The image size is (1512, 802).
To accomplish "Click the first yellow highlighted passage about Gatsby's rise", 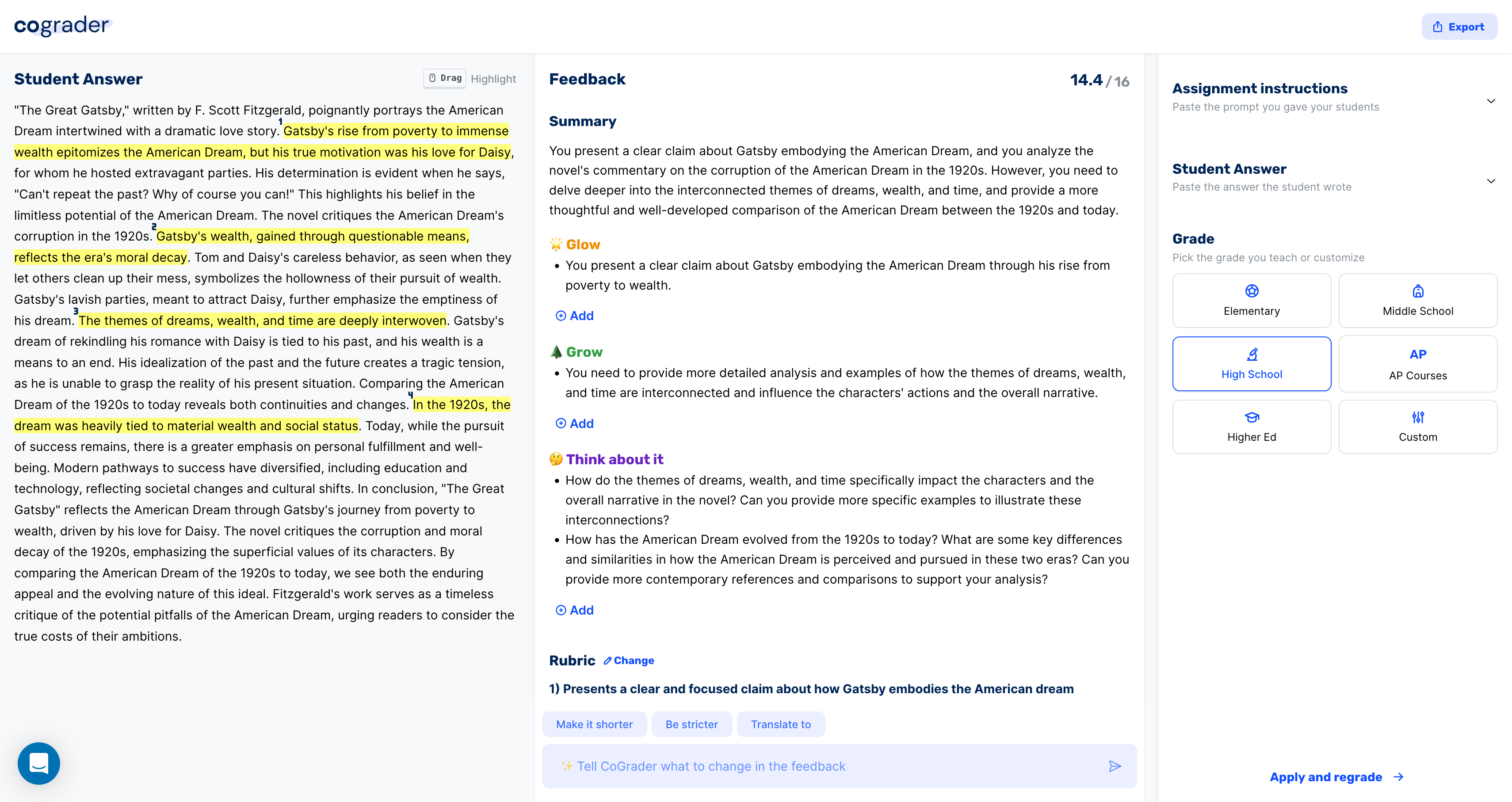I will click(x=396, y=131).
